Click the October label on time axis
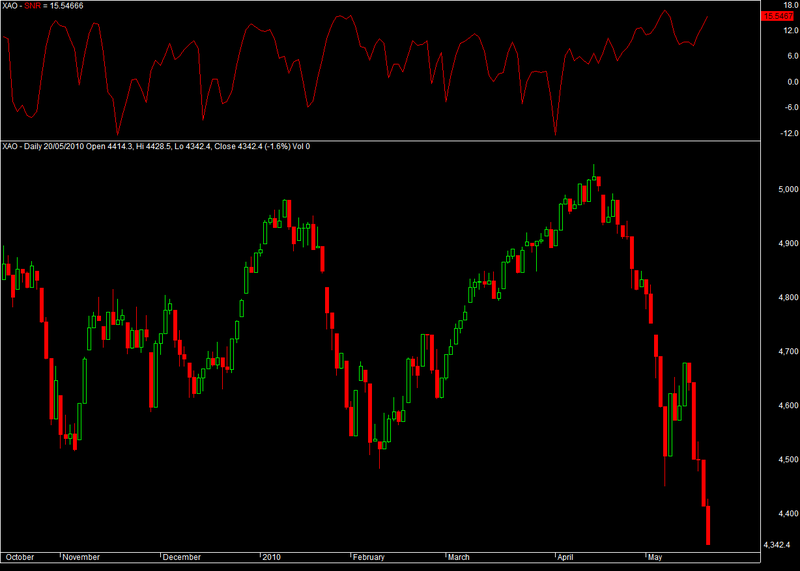This screenshot has width=800, height=571. tap(20, 557)
